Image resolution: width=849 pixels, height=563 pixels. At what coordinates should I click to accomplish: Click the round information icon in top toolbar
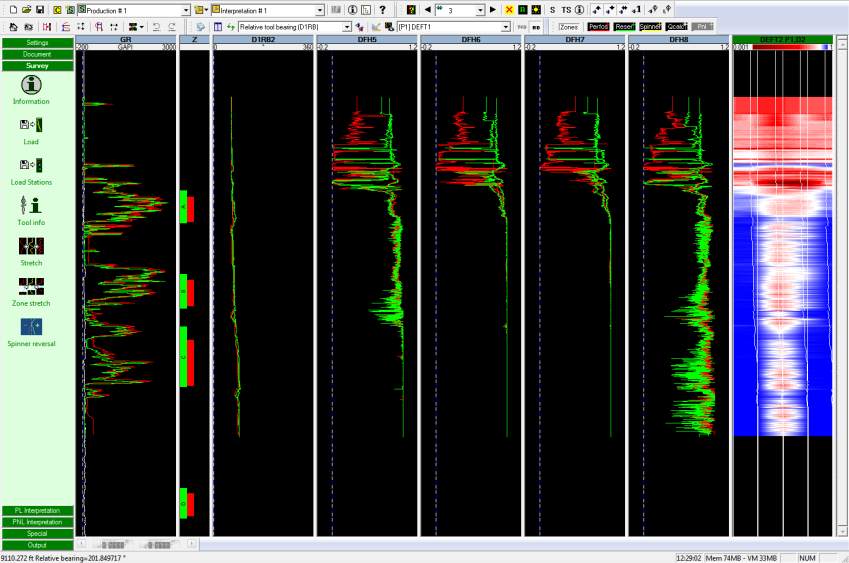coord(352,10)
